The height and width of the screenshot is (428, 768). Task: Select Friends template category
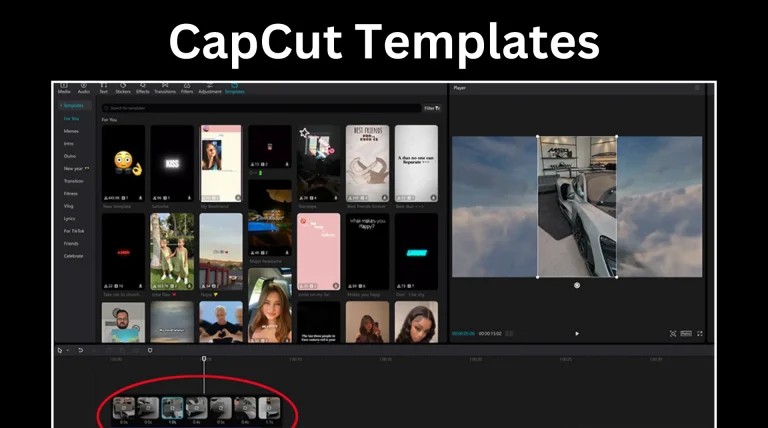pos(71,243)
